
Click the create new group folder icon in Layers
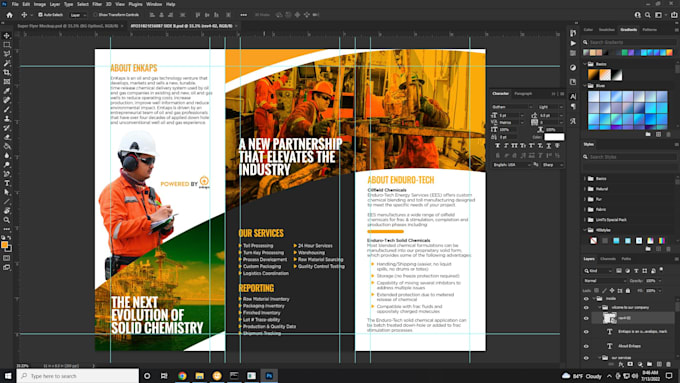click(649, 364)
